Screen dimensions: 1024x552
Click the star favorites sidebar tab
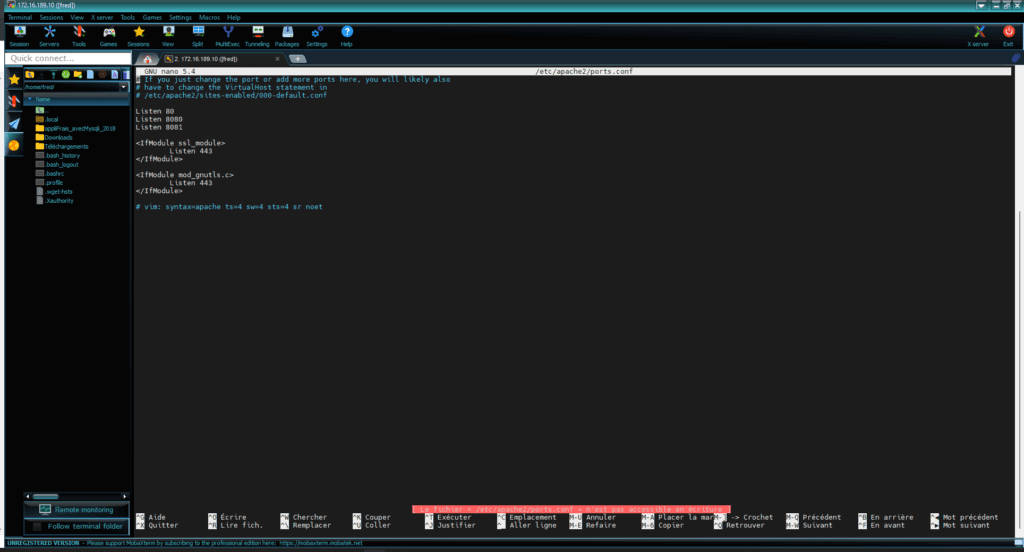[x=14, y=78]
